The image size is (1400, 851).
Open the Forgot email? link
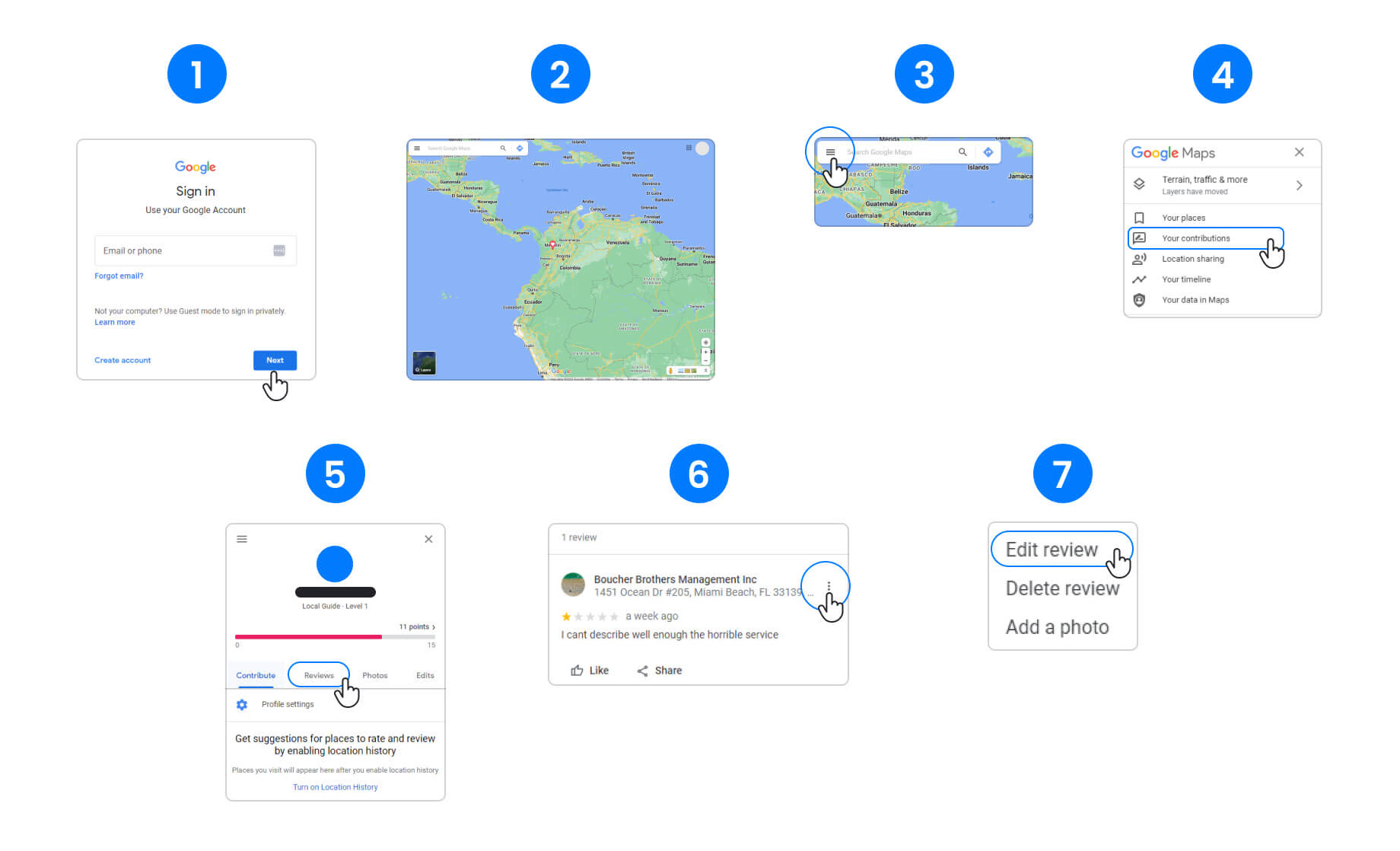pyautogui.click(x=119, y=276)
